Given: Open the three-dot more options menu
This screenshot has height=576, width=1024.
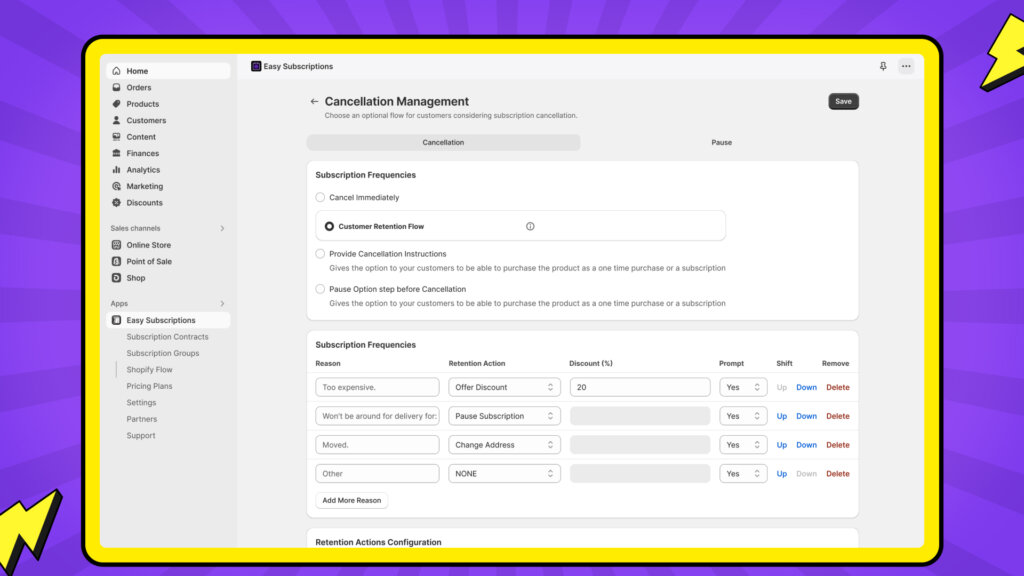Looking at the screenshot, I should coord(906,67).
